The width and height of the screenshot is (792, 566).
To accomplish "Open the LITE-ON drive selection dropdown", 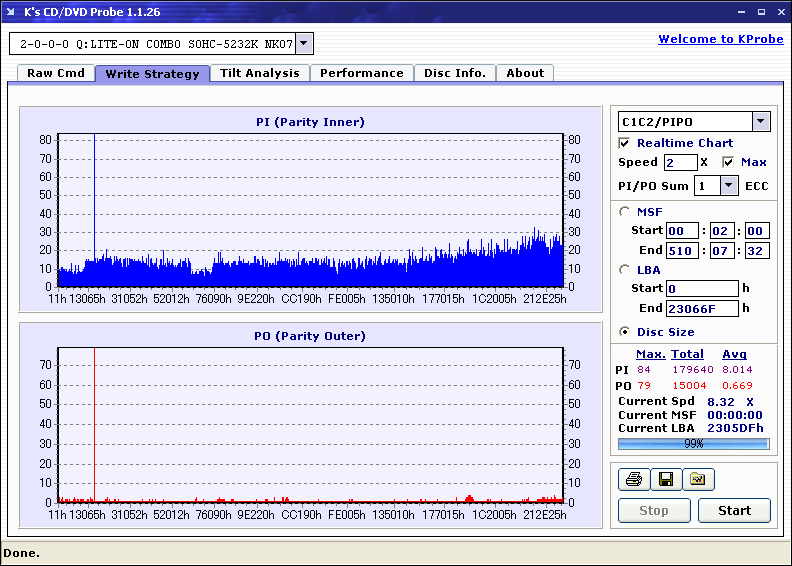I will coord(304,44).
